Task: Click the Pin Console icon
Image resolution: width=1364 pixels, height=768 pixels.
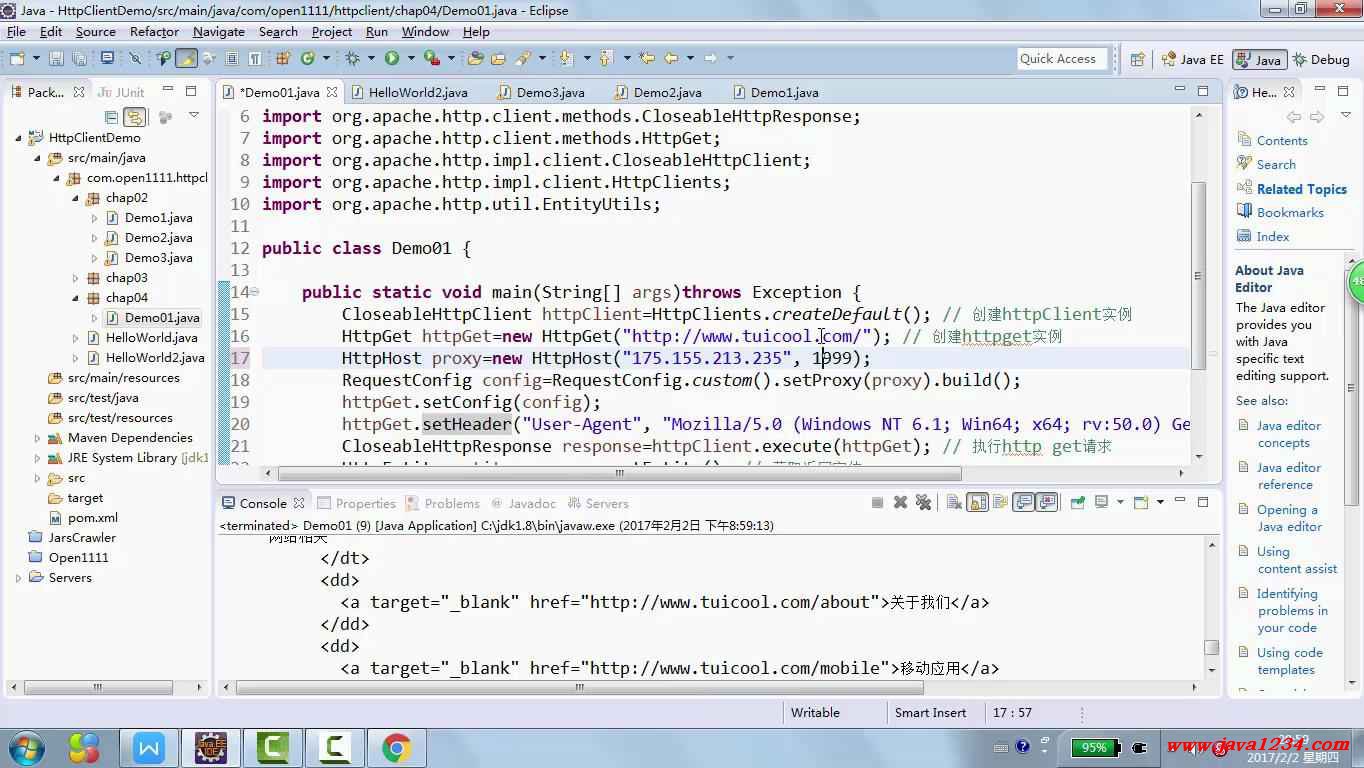Action: point(1077,502)
